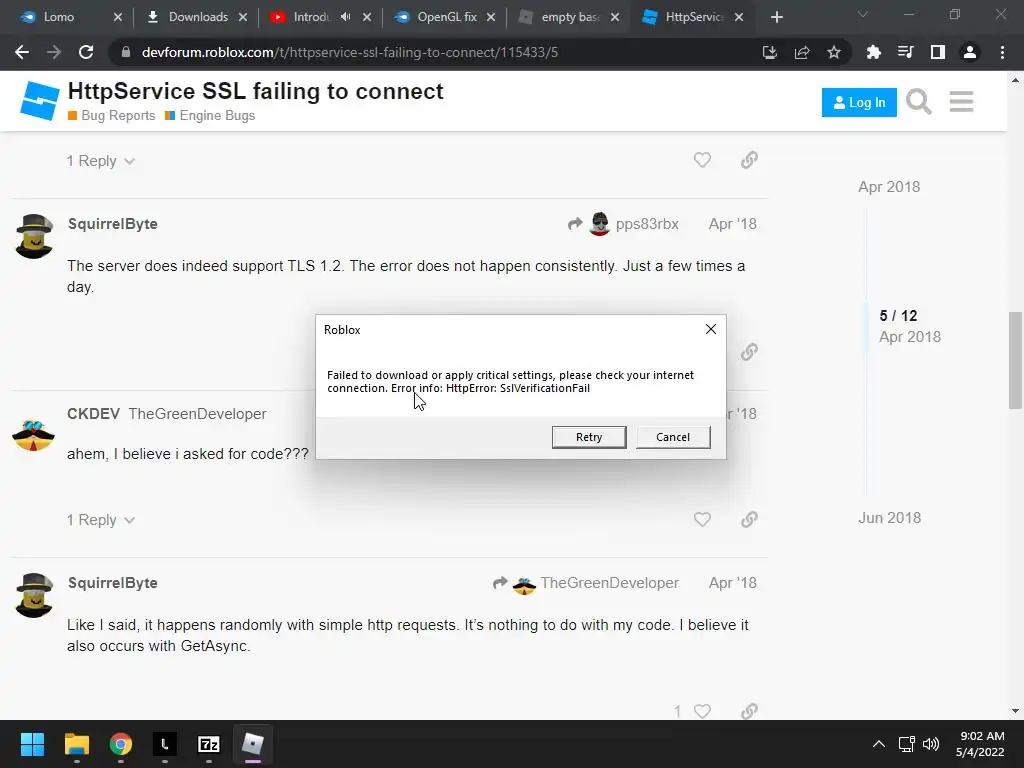The width and height of the screenshot is (1024, 768).
Task: Copy link of SquirrelByte's TLS 1.2 post
Action: click(x=749, y=352)
